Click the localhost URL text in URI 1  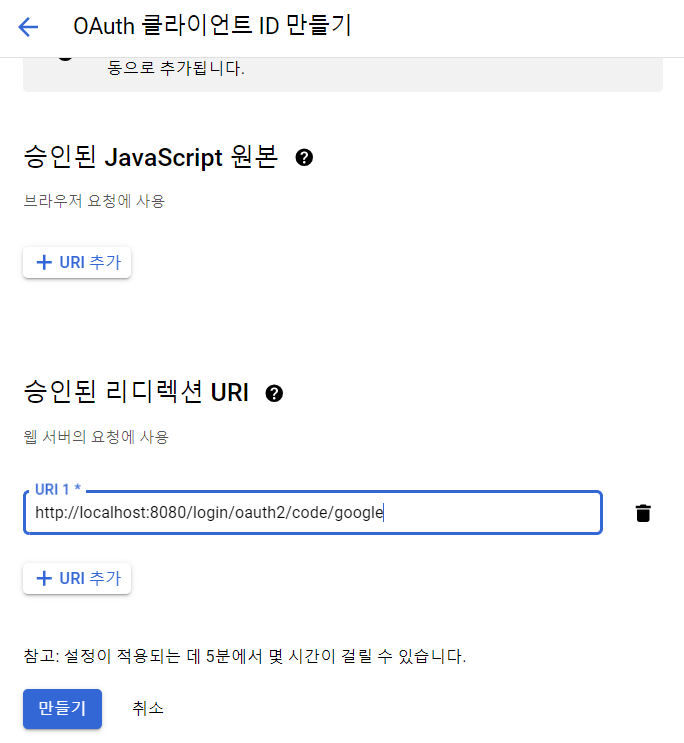click(209, 513)
